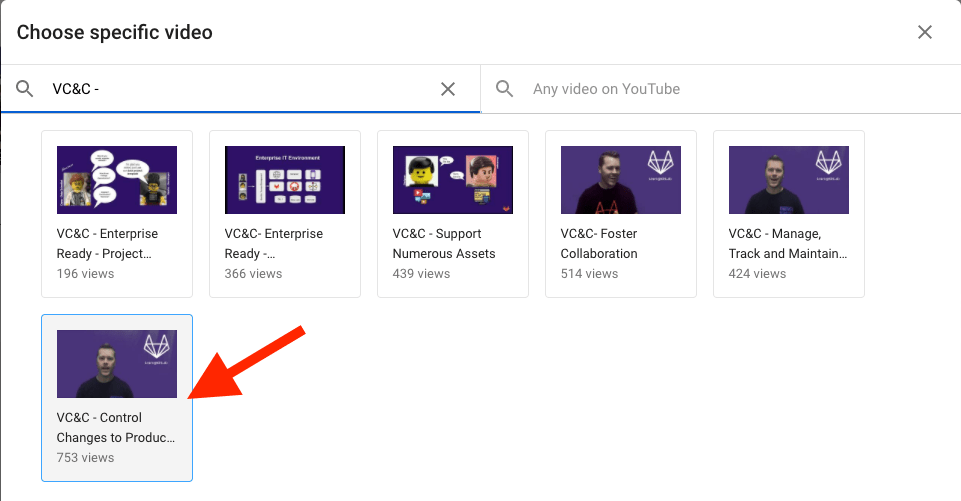Click the '514 views' text
This screenshot has height=501, width=961.
pyautogui.click(x=589, y=273)
